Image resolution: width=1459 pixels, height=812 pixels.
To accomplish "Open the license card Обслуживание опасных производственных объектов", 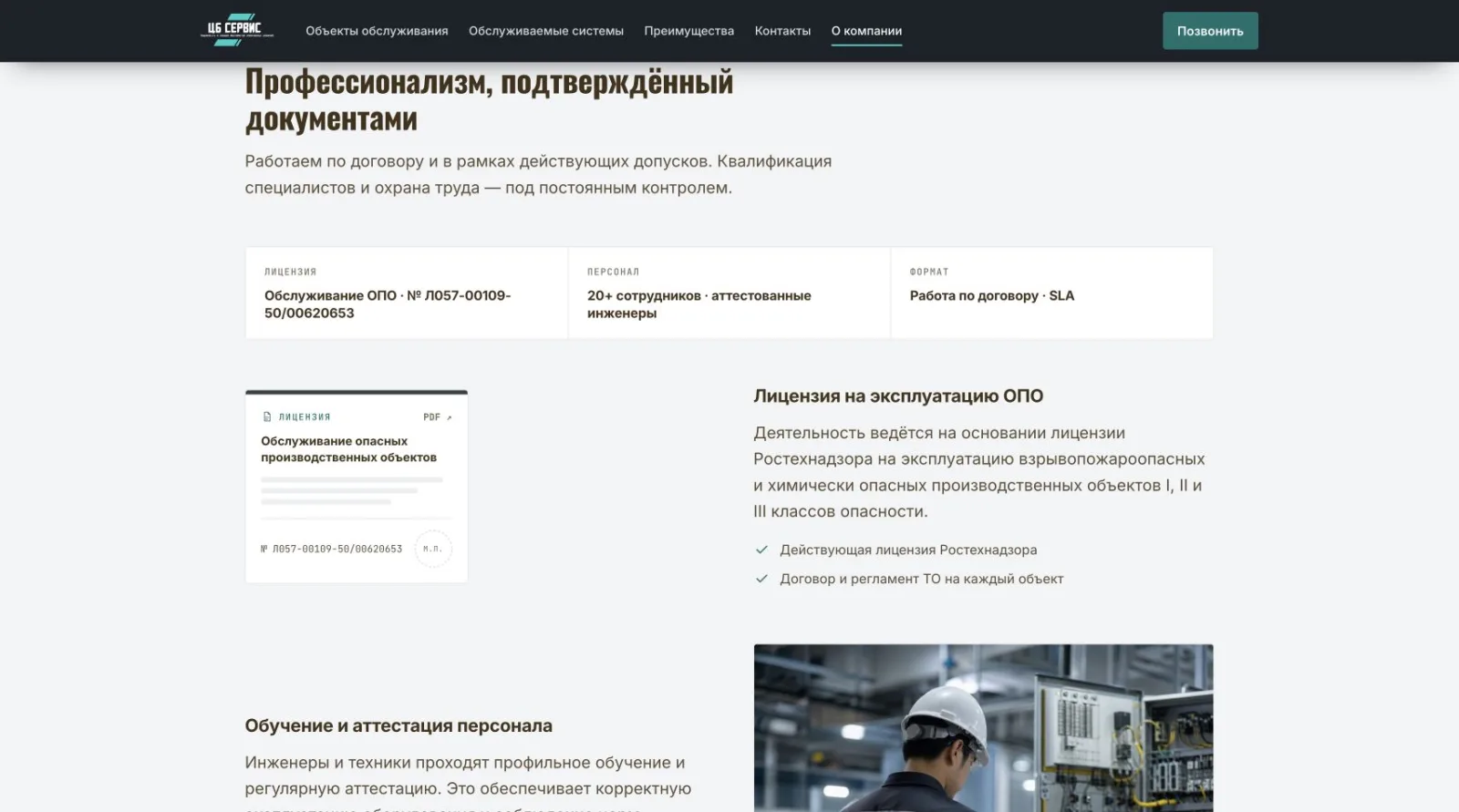I will (x=357, y=487).
